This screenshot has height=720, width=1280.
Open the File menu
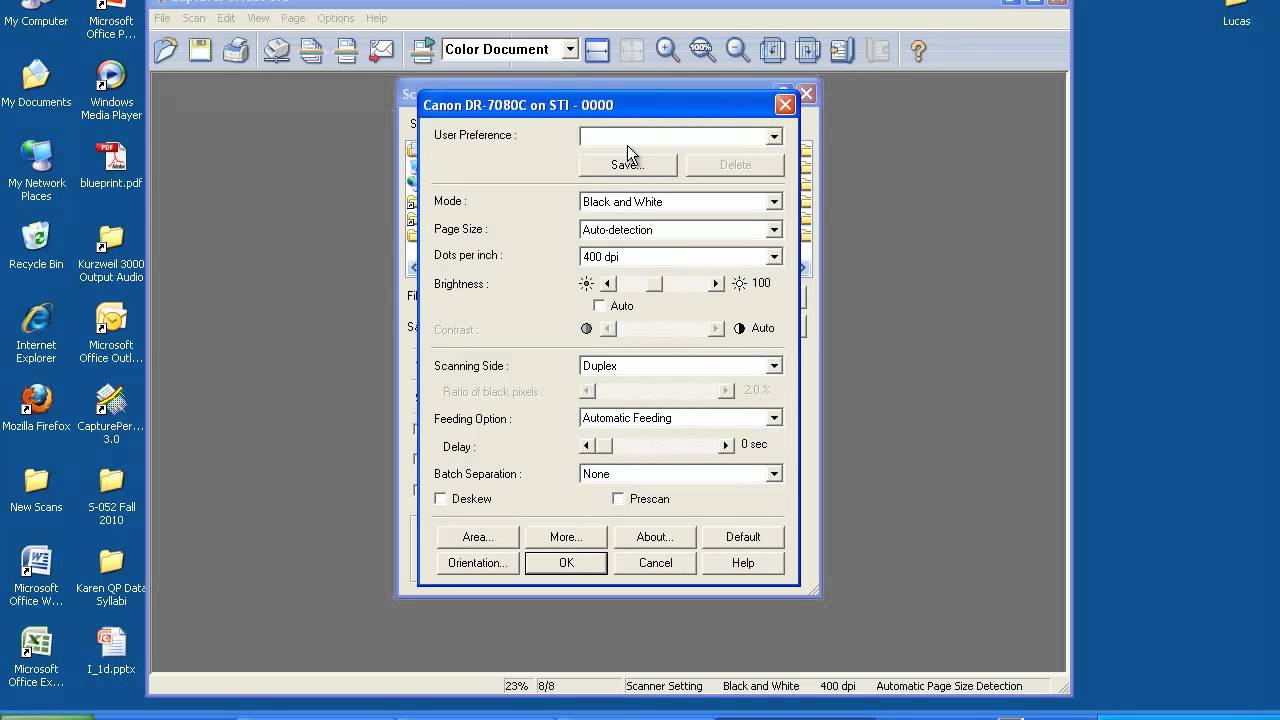[162, 18]
